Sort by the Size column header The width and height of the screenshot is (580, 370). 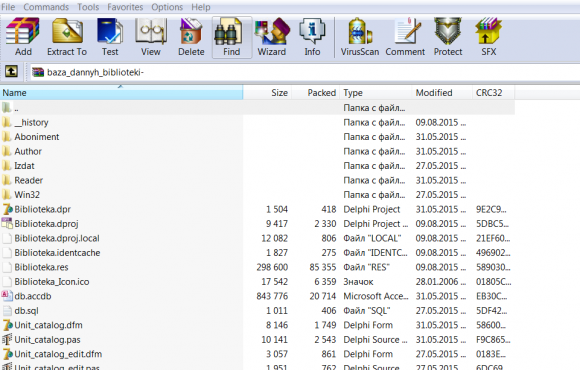coord(267,92)
